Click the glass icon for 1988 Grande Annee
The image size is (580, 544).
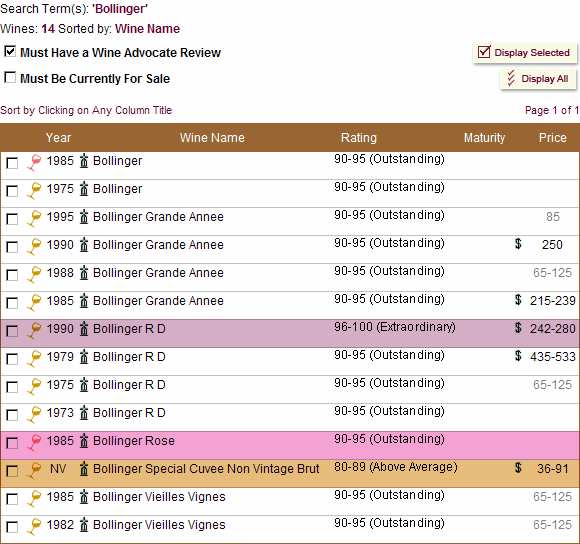tap(34, 275)
